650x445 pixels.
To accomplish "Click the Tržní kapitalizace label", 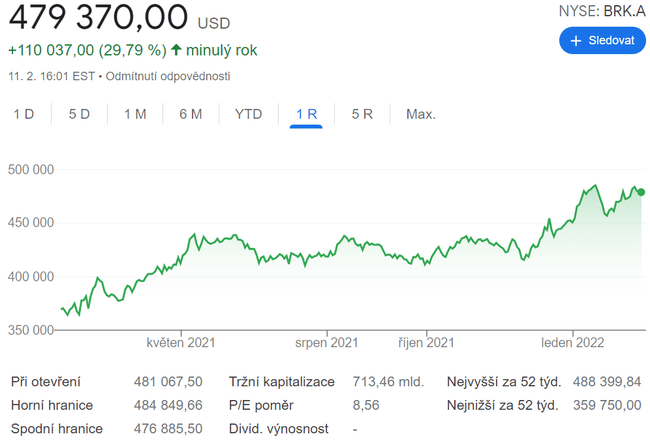I will [x=284, y=382].
